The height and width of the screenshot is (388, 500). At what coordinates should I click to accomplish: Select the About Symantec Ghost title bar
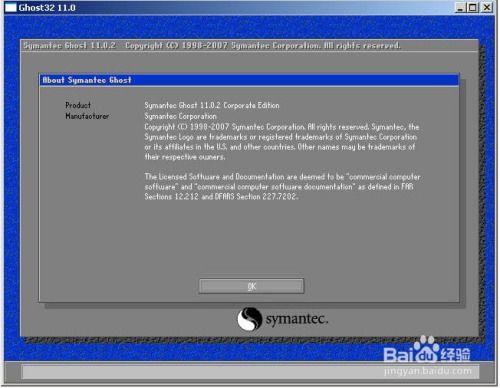click(x=249, y=80)
